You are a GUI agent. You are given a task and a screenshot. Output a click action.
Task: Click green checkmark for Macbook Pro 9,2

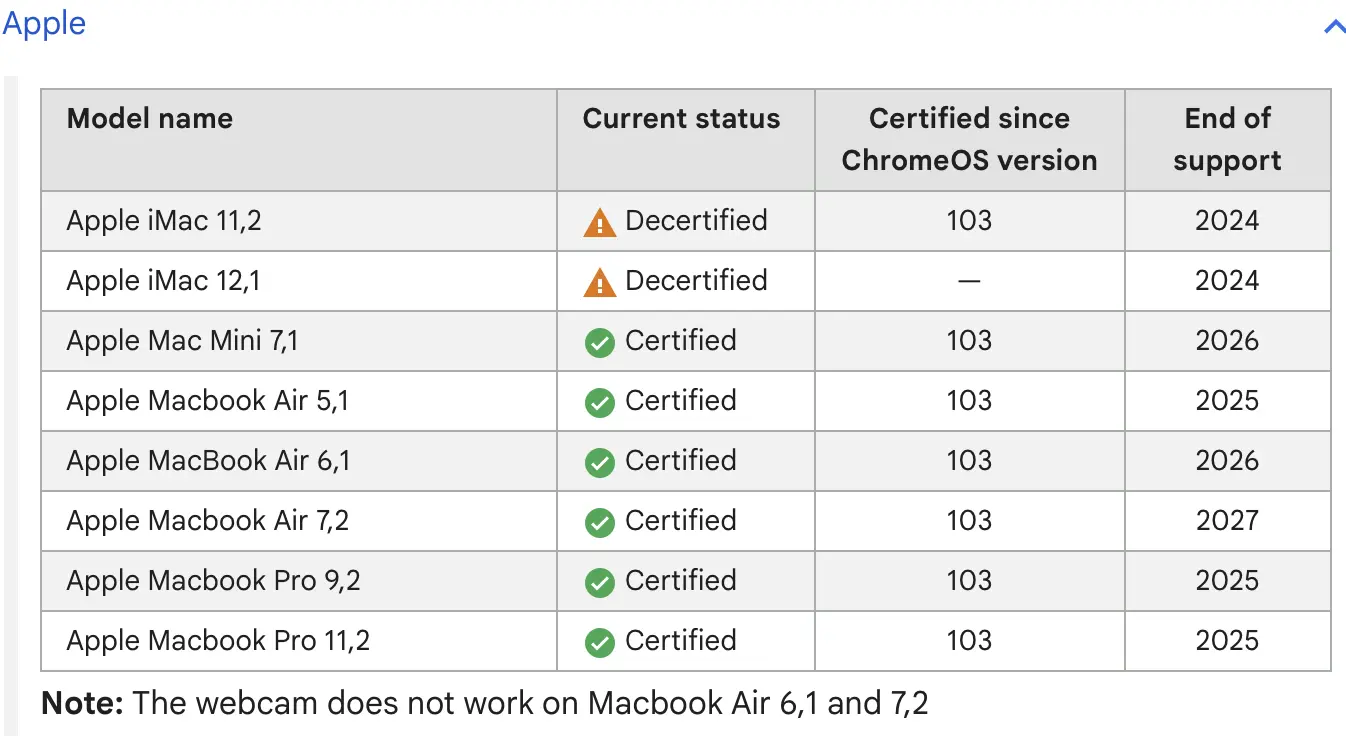pos(599,583)
